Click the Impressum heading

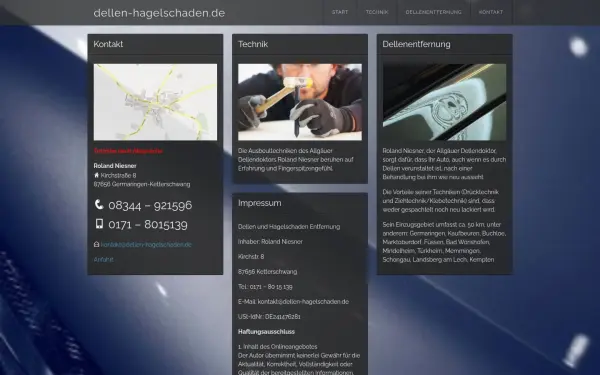(259, 203)
